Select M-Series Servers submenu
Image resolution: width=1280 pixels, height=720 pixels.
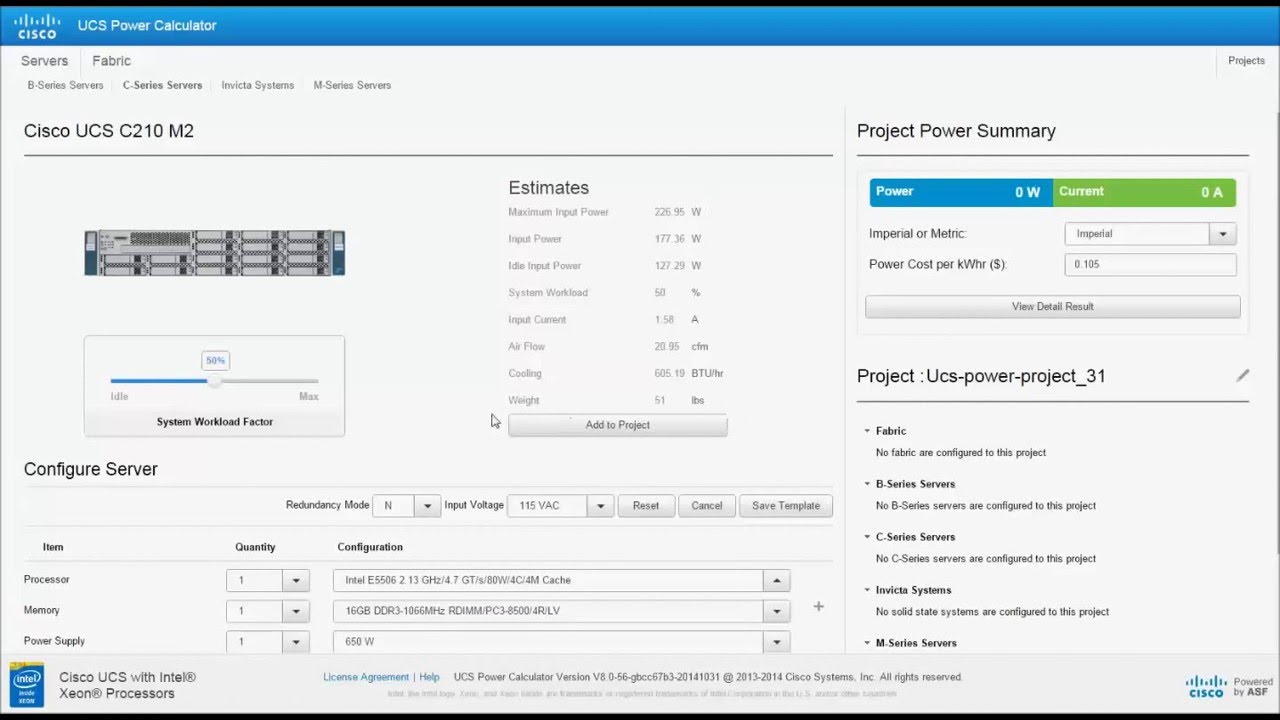(x=352, y=85)
